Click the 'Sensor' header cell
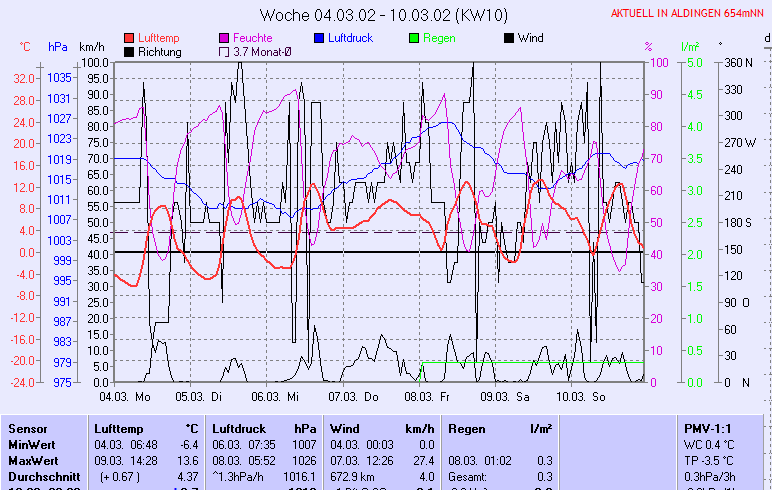Viewport: 772px width, 490px height. click(26, 428)
